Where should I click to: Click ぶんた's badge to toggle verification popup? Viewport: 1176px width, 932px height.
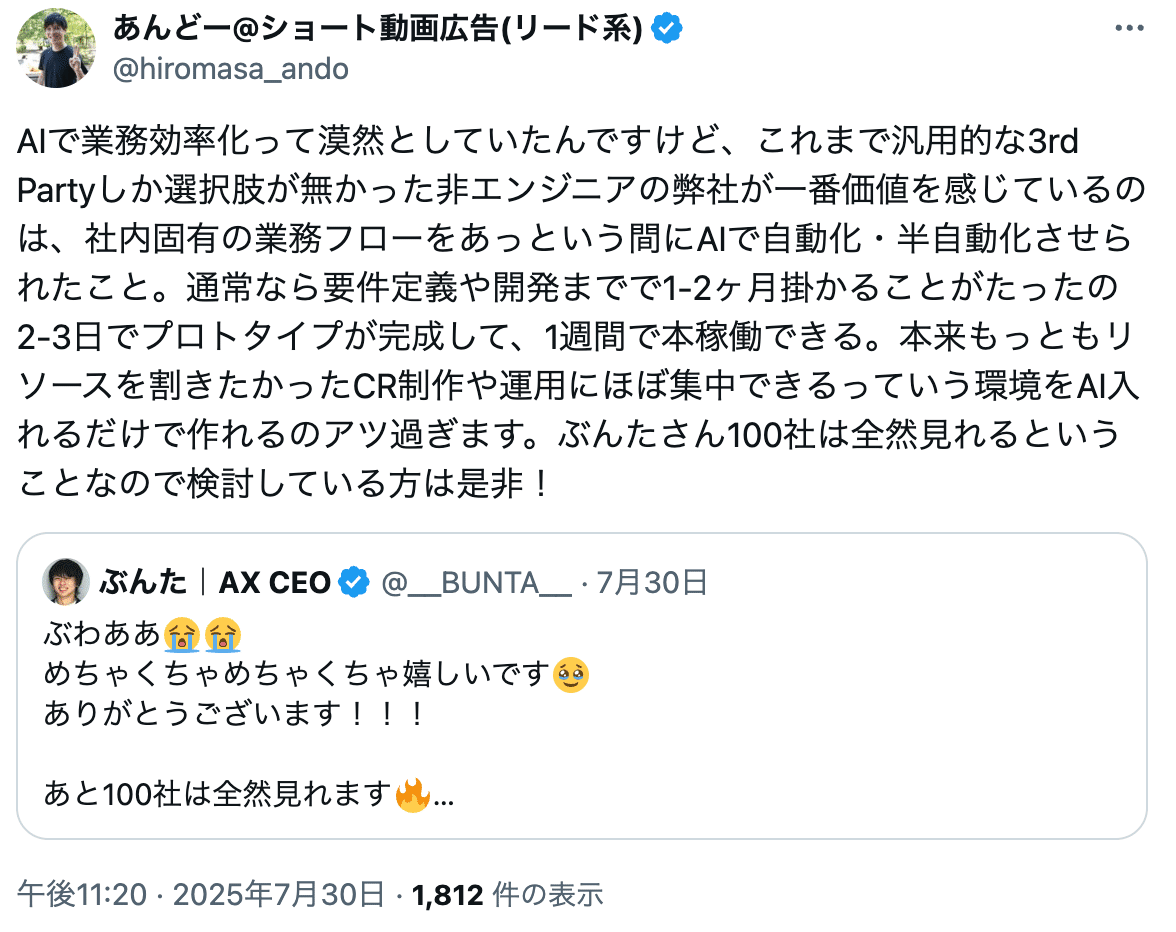(352, 579)
